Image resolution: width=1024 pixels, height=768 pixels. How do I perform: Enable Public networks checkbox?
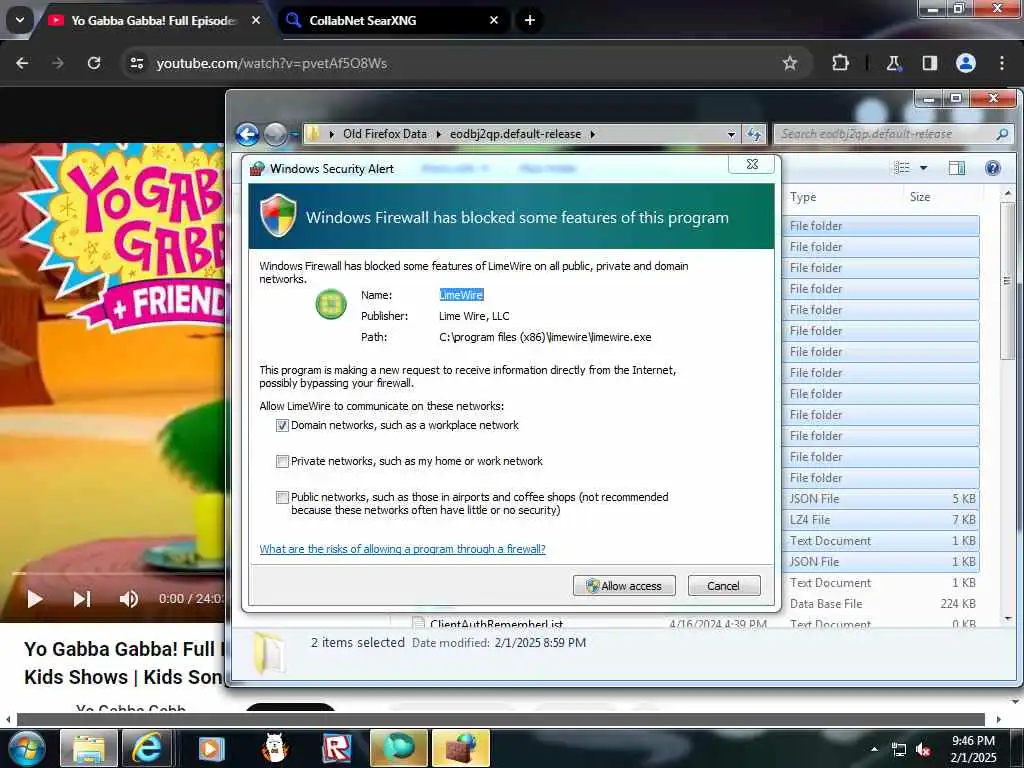click(x=282, y=498)
